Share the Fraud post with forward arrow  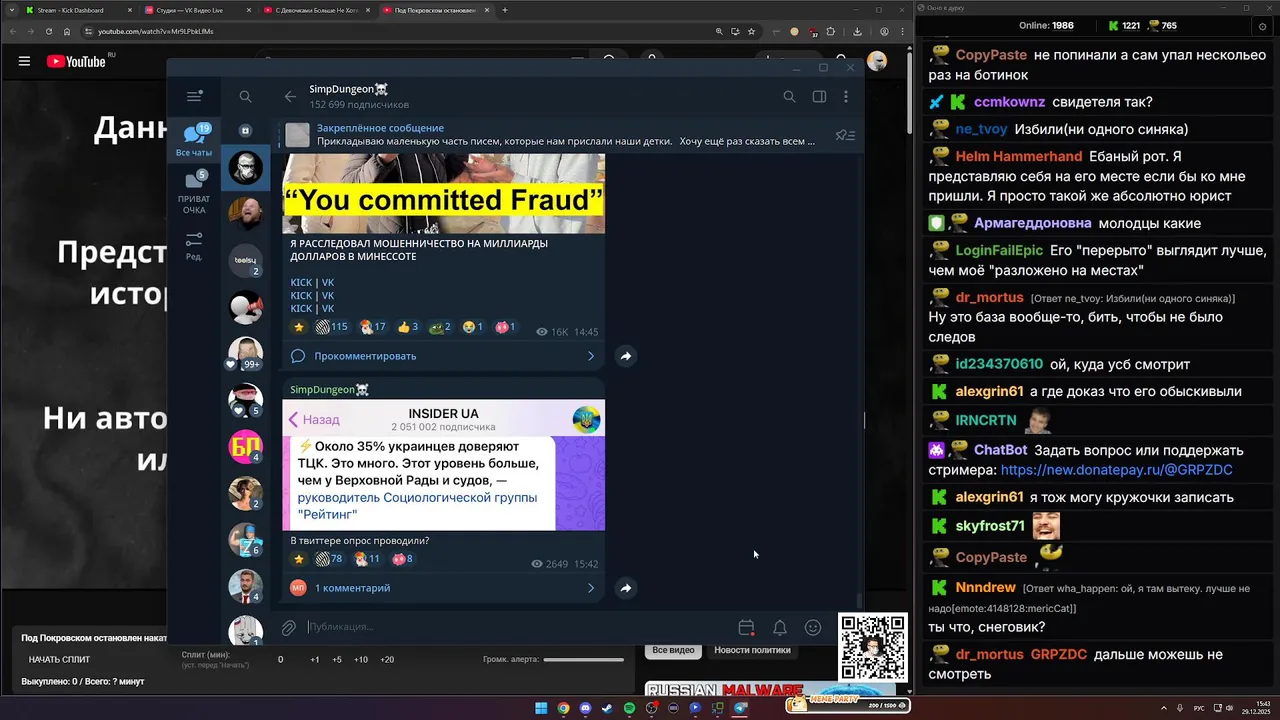coord(625,356)
